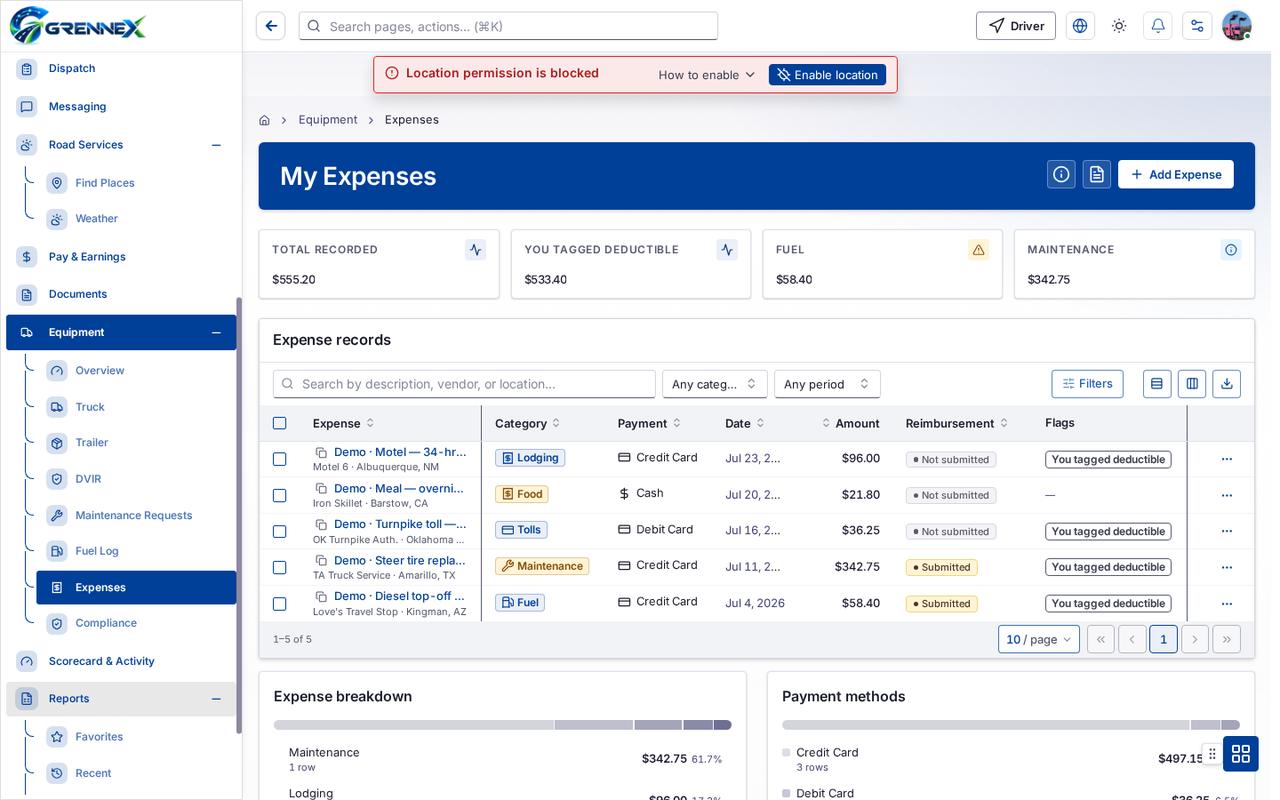Select the Steer tire replacement checkbox
This screenshot has height=800, width=1280.
[x=280, y=567]
